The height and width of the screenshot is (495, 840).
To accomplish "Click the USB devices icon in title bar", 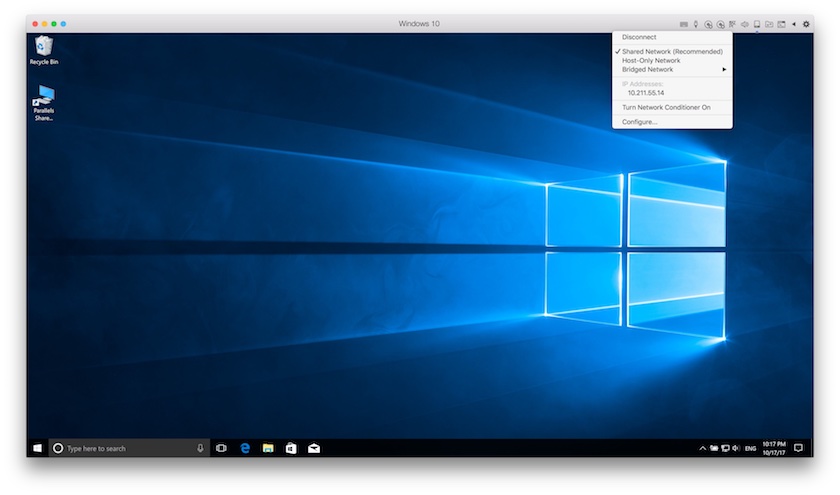I will click(732, 24).
